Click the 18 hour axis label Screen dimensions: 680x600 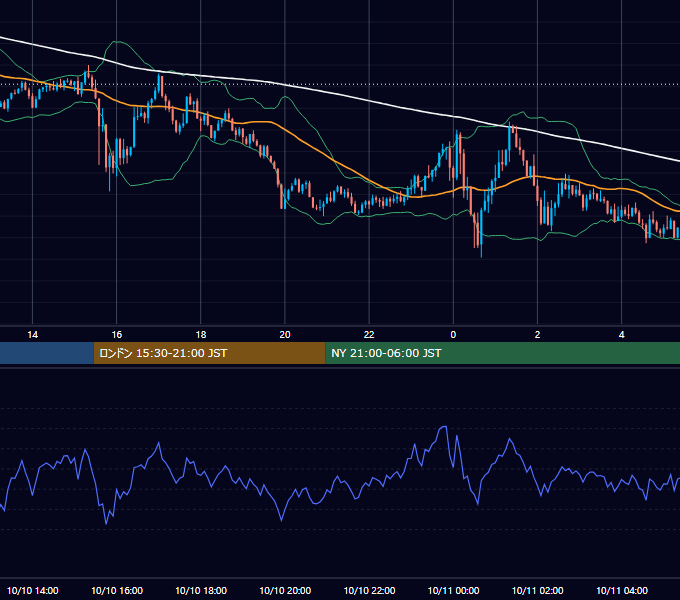(201, 335)
